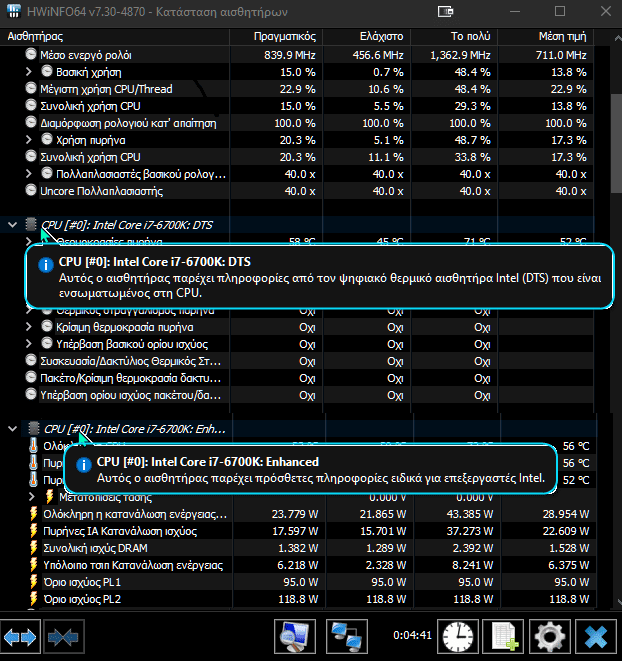
Task: Click the scrollbar down arrow
Action: pos(618,602)
